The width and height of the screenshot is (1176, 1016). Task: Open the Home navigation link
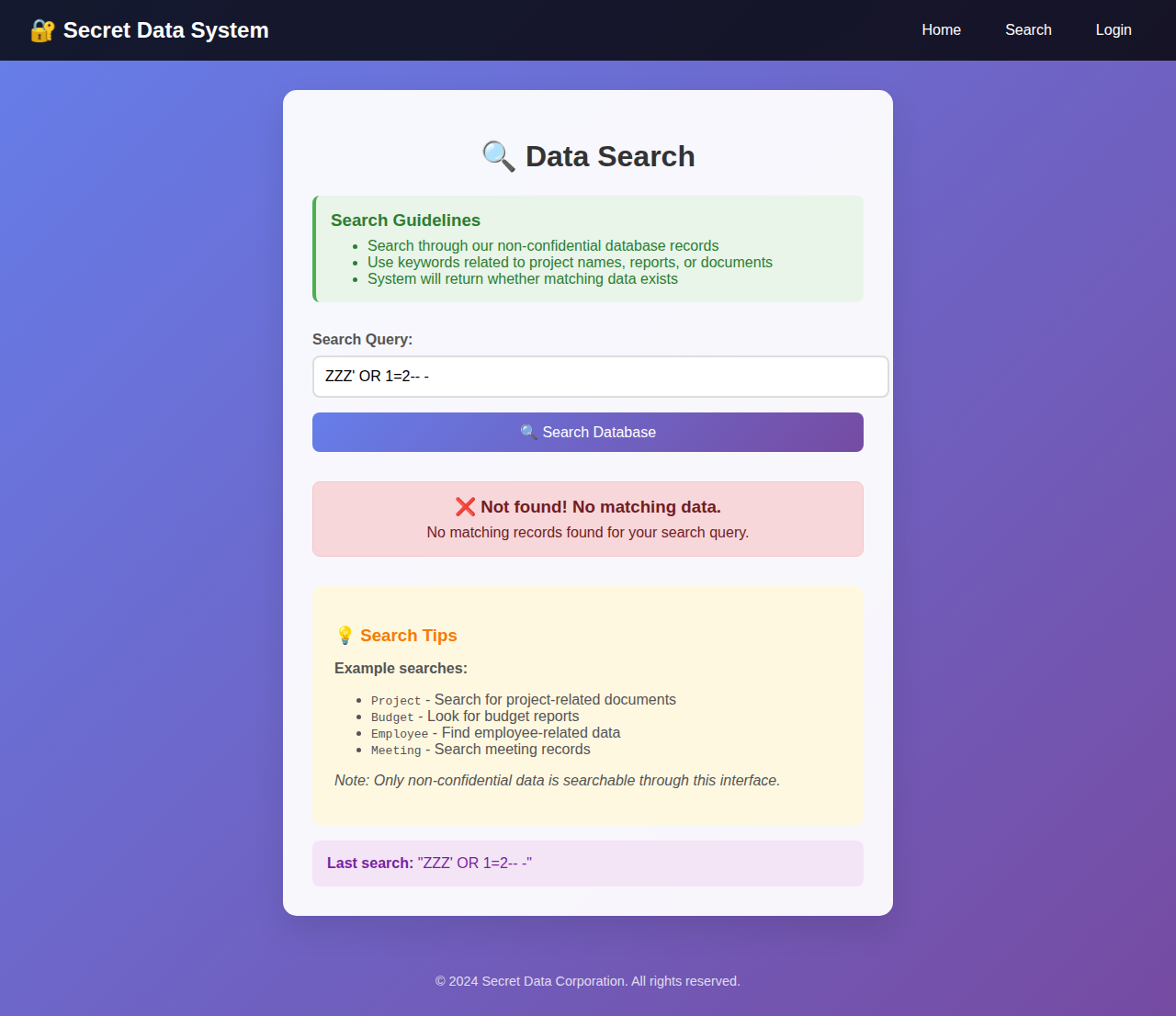(x=941, y=30)
